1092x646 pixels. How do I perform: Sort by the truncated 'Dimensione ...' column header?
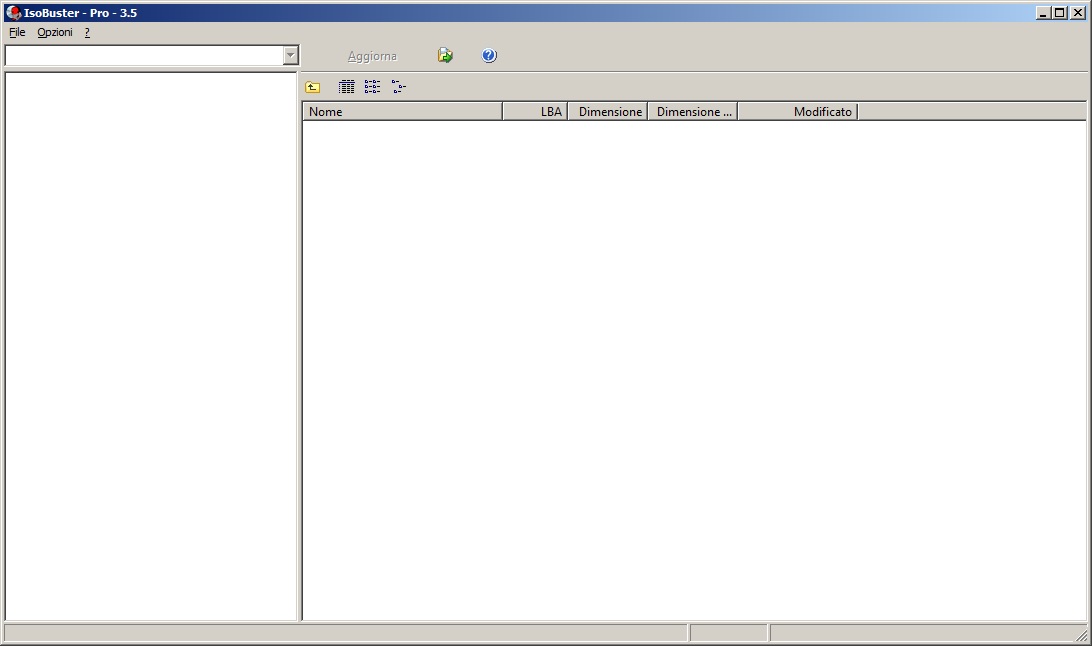pyautogui.click(x=693, y=111)
